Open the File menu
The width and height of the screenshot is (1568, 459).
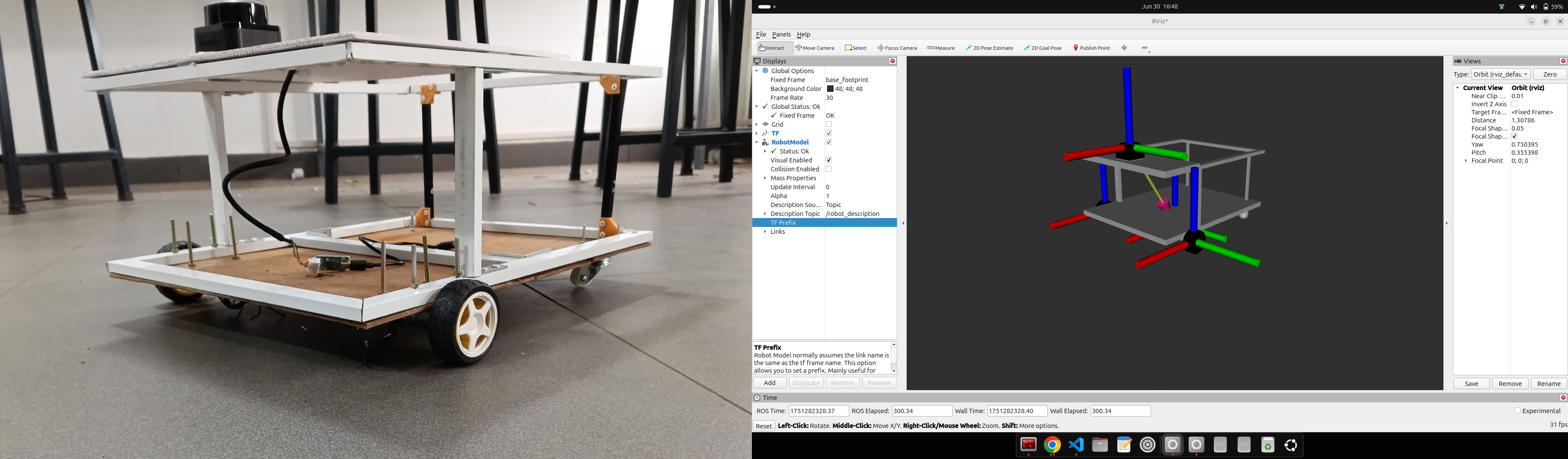click(761, 35)
